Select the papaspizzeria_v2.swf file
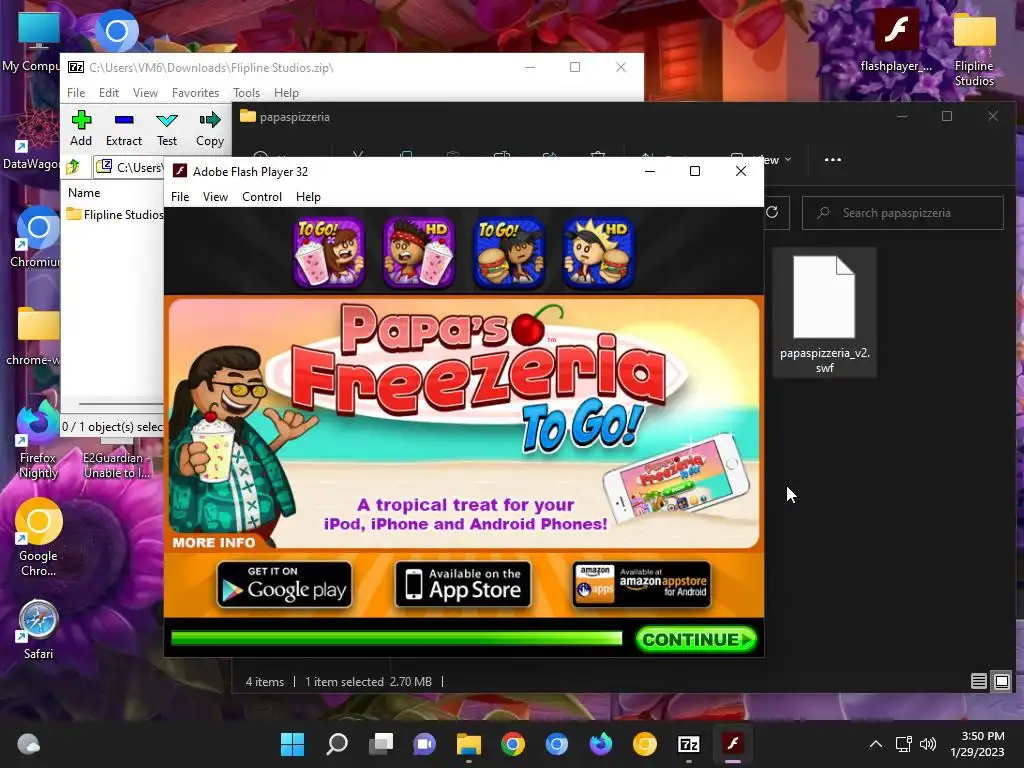Viewport: 1024px width, 768px height. (824, 313)
